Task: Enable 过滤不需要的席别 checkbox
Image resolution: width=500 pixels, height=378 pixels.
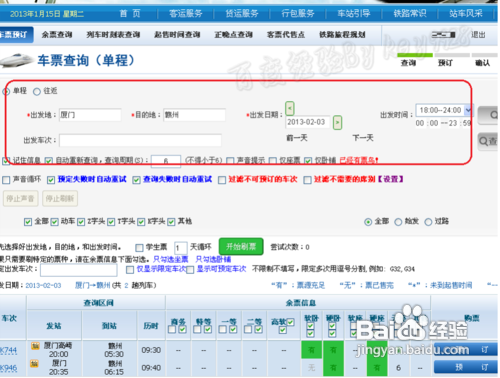Action: 307,180
